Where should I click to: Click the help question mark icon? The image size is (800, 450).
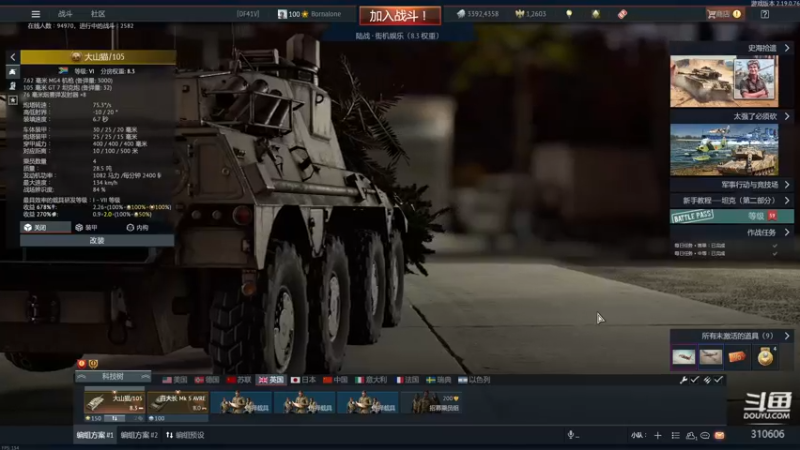(x=764, y=14)
